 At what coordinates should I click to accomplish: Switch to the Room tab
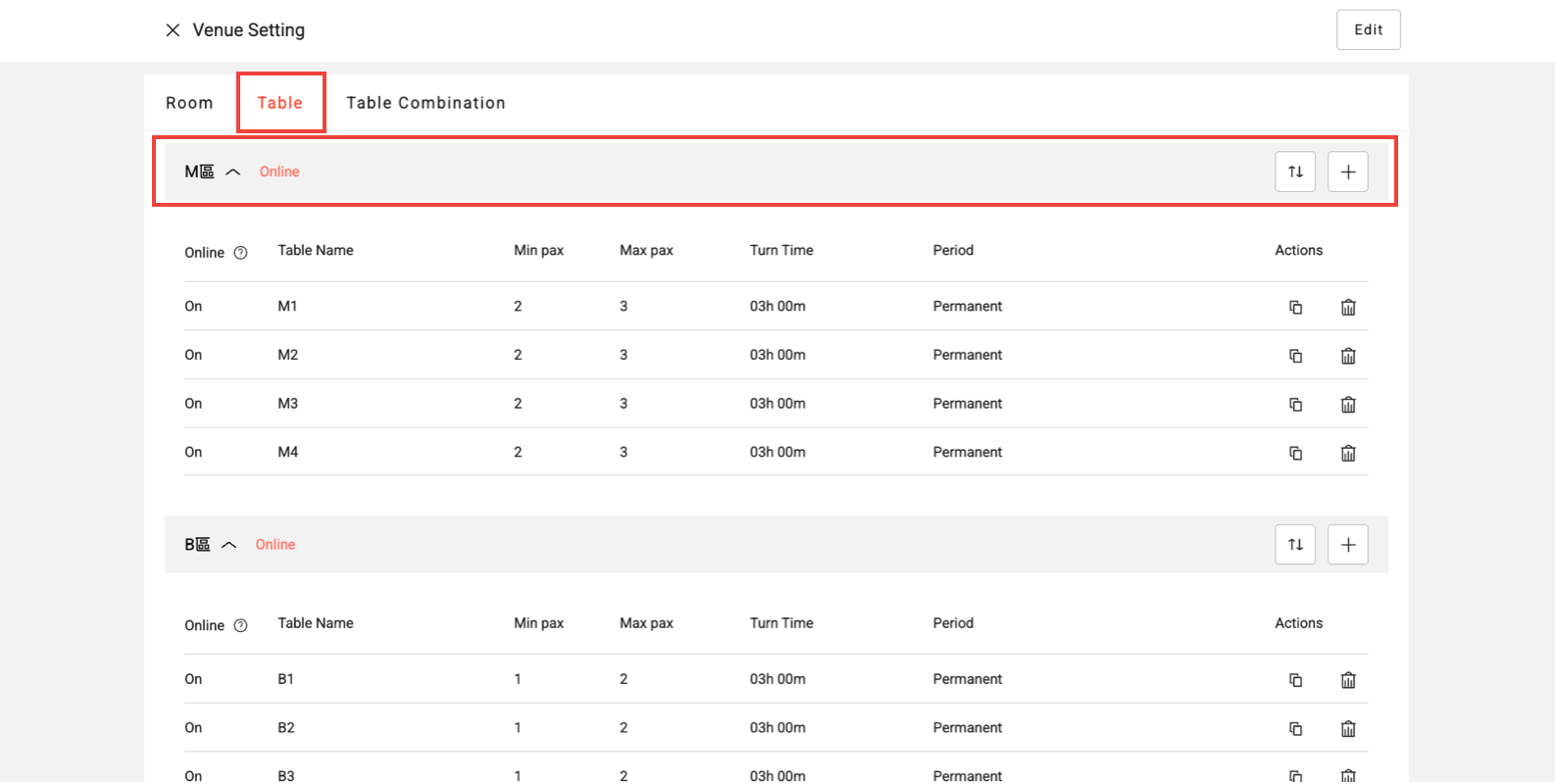coord(189,103)
